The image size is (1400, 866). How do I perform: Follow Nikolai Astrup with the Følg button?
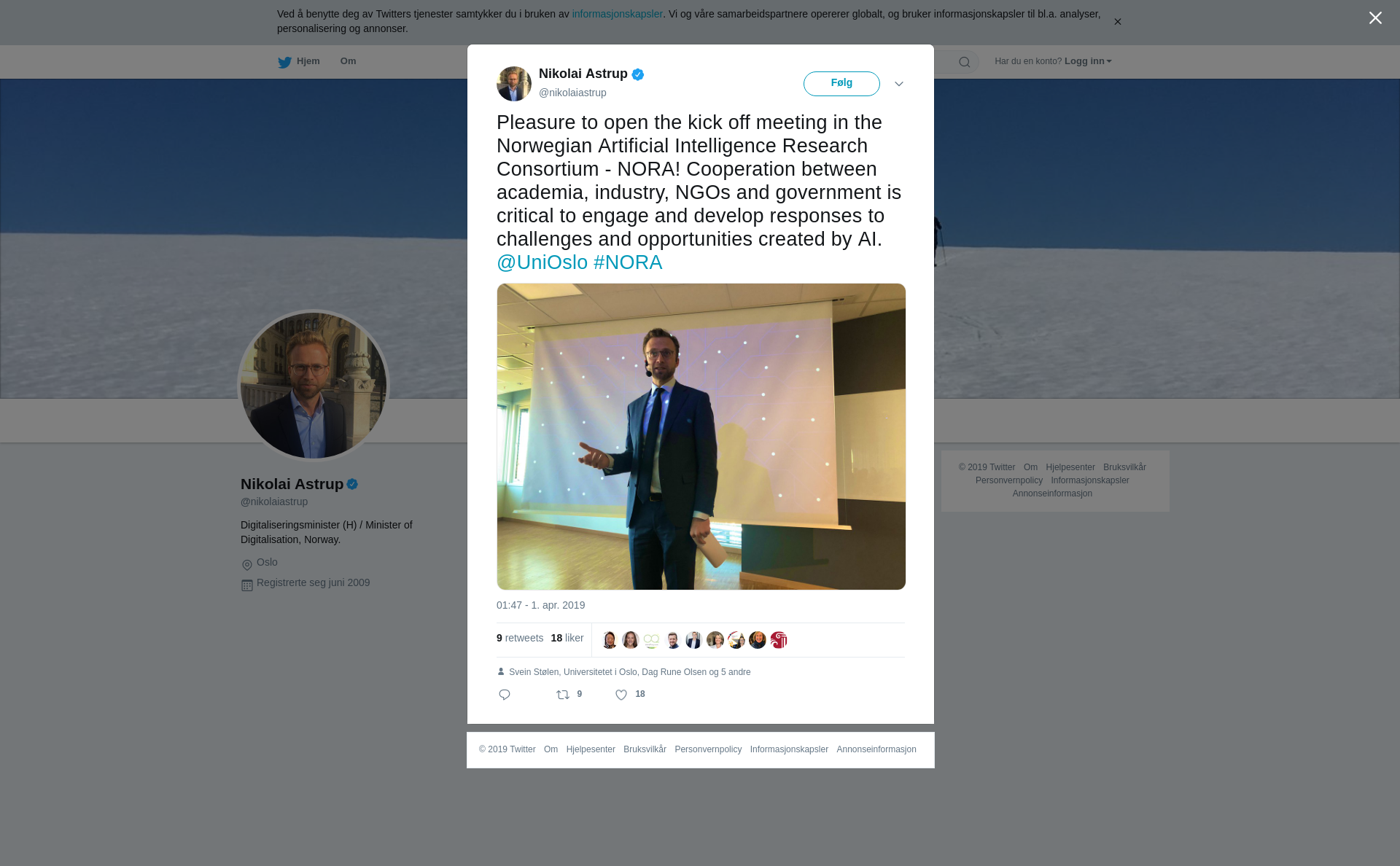(x=841, y=84)
